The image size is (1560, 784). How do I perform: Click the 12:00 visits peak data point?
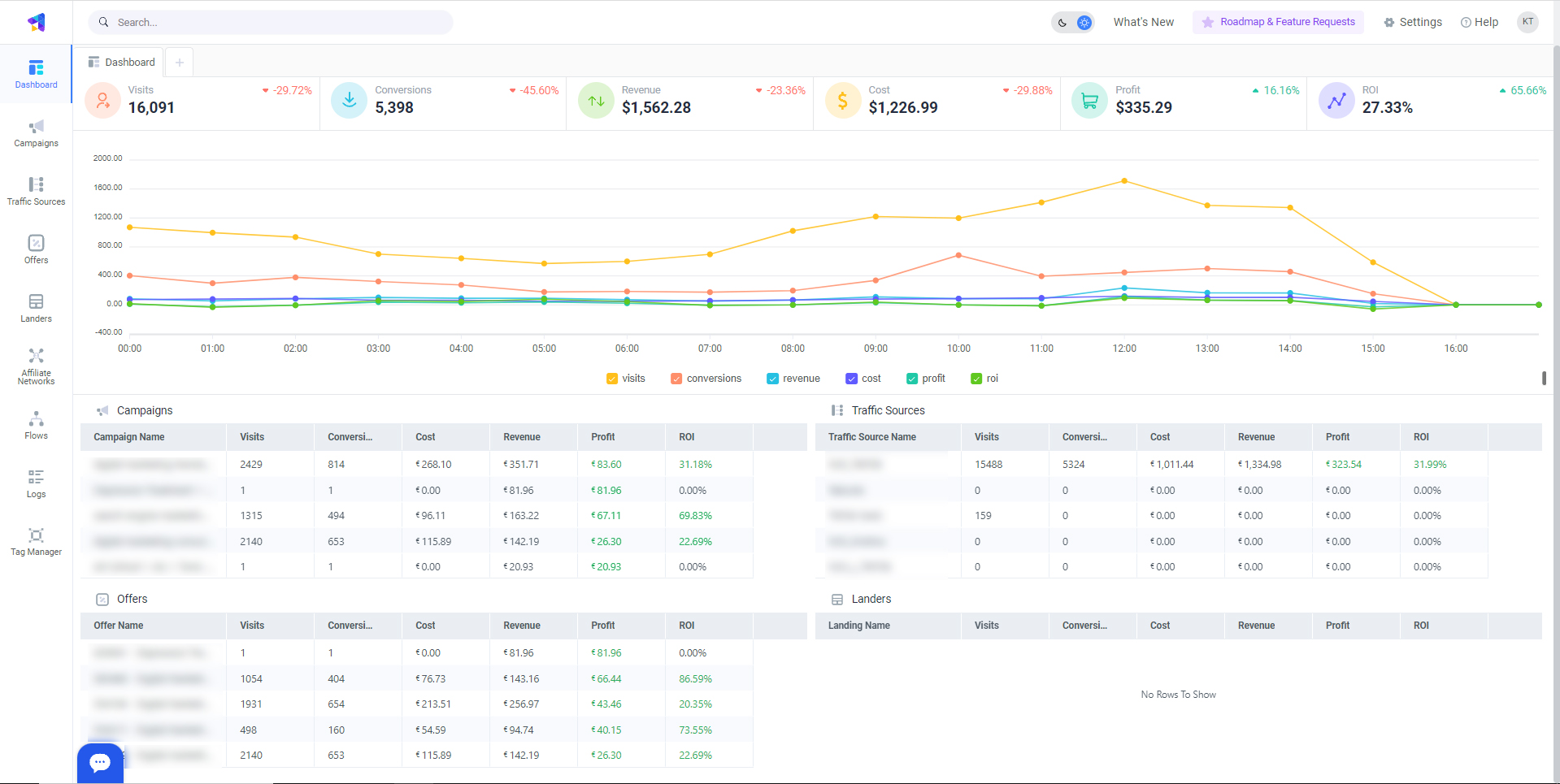pos(1124,180)
